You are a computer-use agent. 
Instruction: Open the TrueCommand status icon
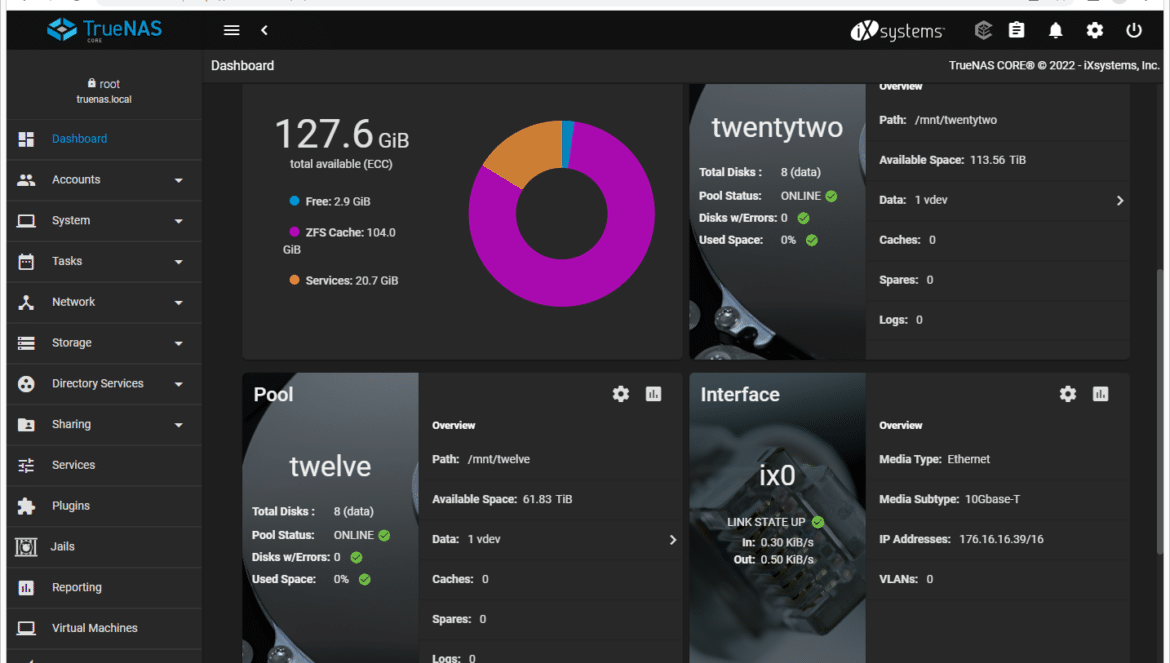(983, 30)
